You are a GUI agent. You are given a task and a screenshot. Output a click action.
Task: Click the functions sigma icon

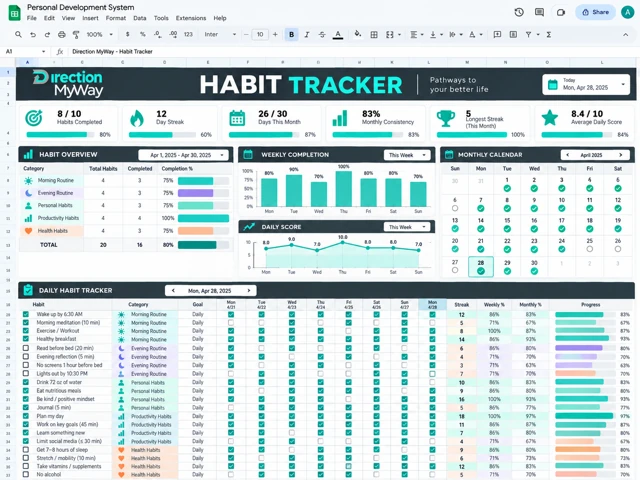tap(549, 35)
